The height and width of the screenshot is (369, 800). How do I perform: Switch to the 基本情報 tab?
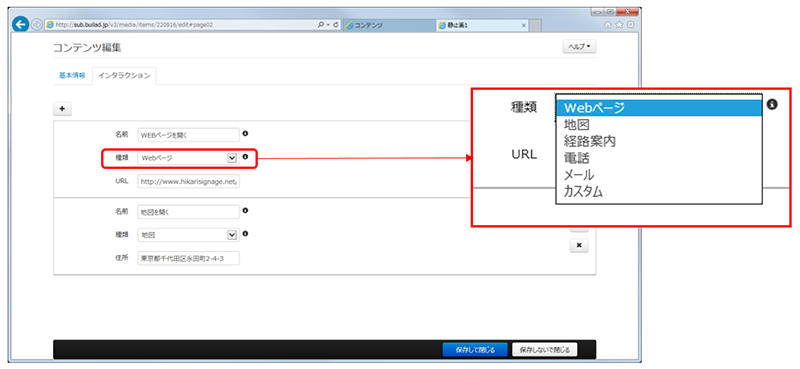click(x=72, y=76)
